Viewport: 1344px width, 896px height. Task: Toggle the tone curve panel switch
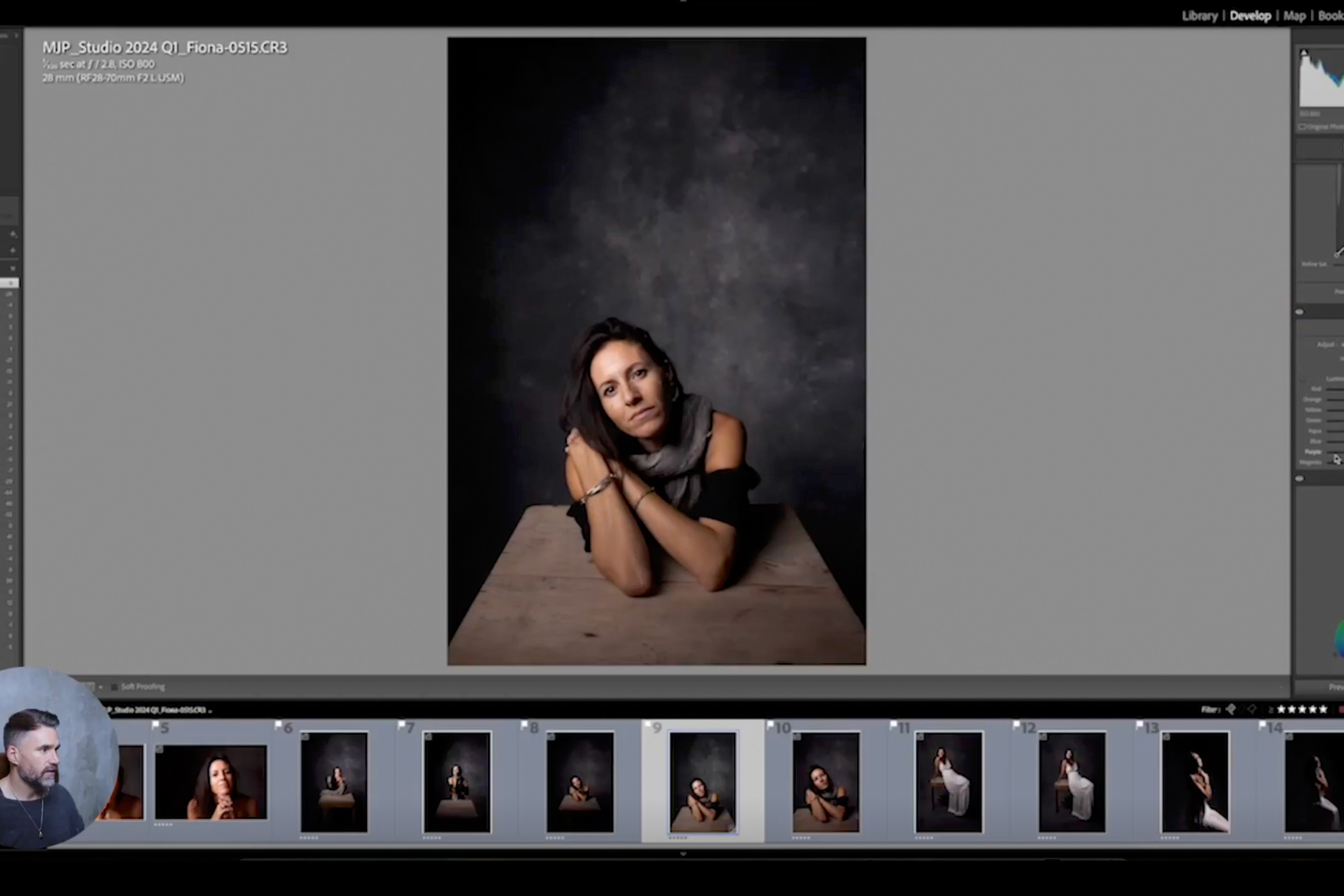point(1299,312)
